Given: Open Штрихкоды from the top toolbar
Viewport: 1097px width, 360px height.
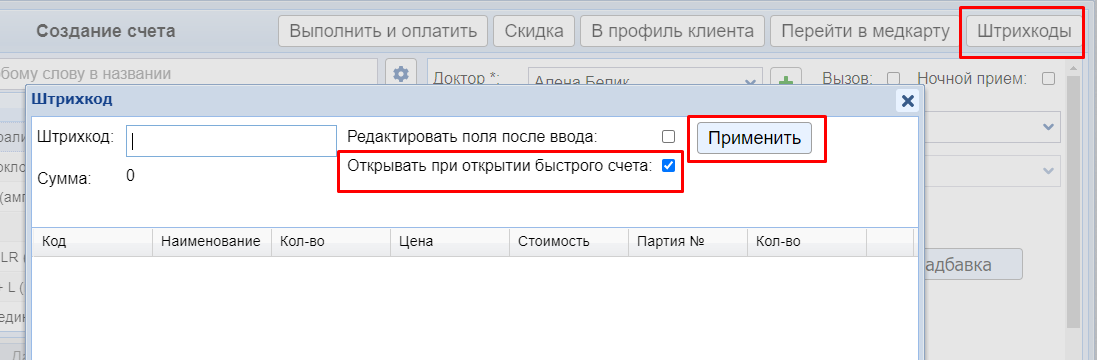Looking at the screenshot, I should tap(1024, 31).
